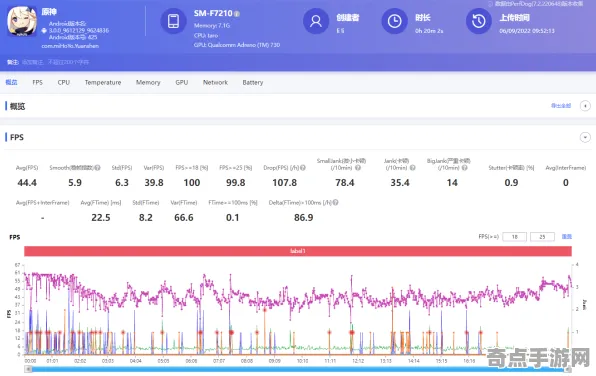The width and height of the screenshot is (596, 376).
Task: Click help icon beside Drop(FPS) metric
Action: click(303, 168)
